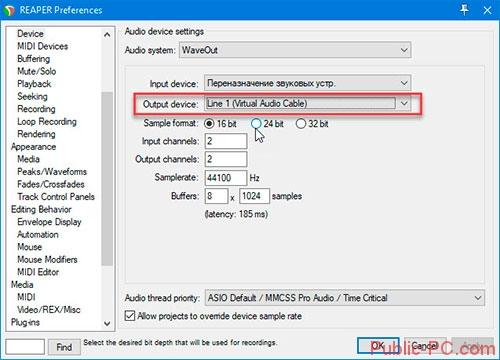The image size is (500, 360).
Task: Select the Plug-ins category
Action: point(25,322)
